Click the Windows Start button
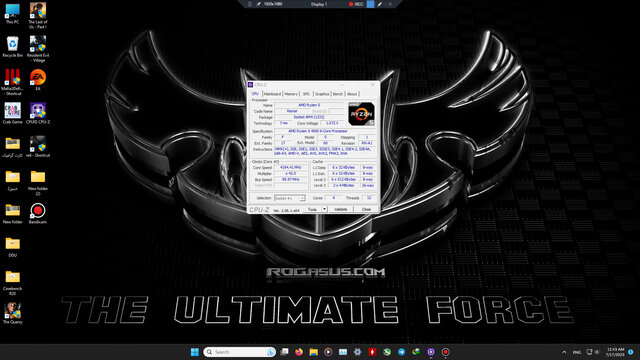Image resolution: width=640 pixels, height=360 pixels. [x=195, y=352]
